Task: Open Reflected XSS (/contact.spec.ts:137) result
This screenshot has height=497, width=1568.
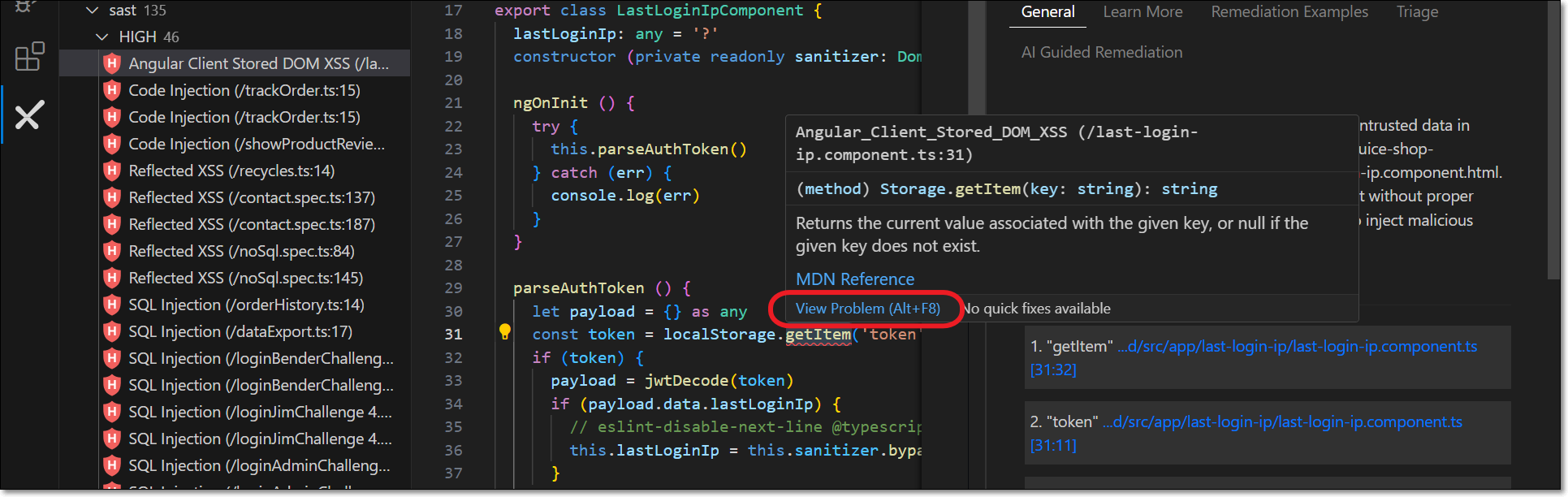Action: [x=252, y=197]
